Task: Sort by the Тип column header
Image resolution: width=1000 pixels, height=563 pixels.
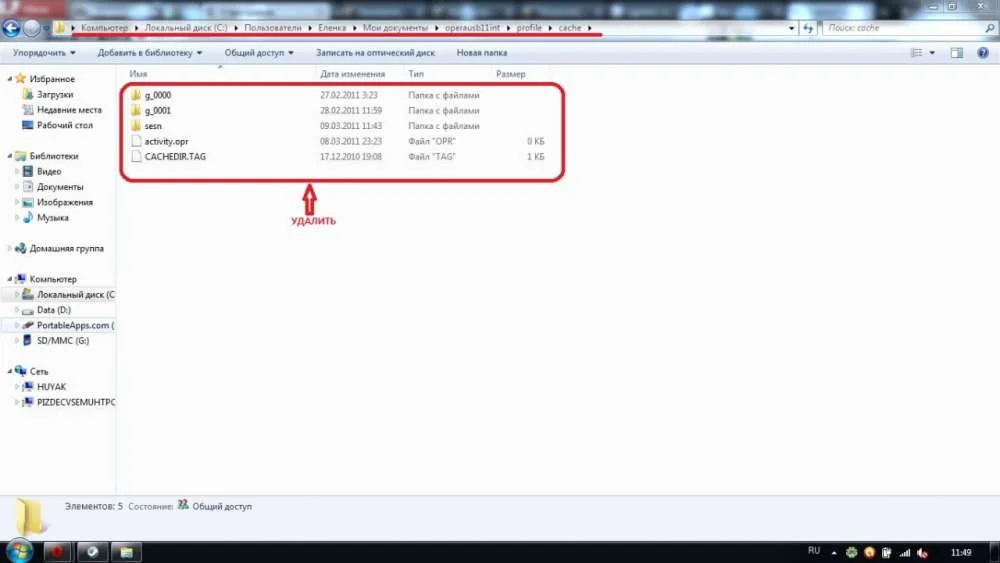Action: click(x=416, y=74)
